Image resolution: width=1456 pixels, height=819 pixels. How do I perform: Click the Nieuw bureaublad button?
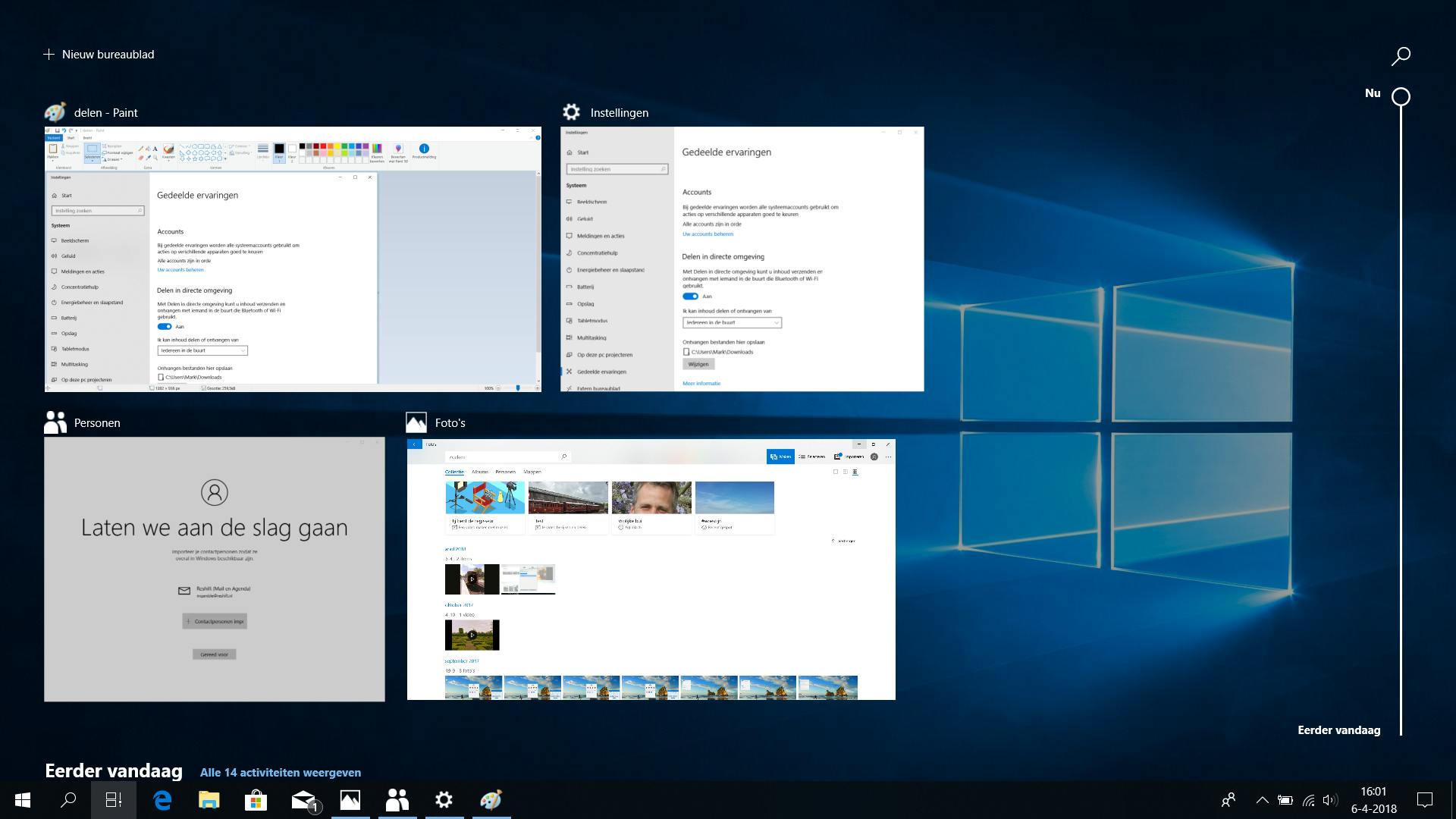point(99,55)
